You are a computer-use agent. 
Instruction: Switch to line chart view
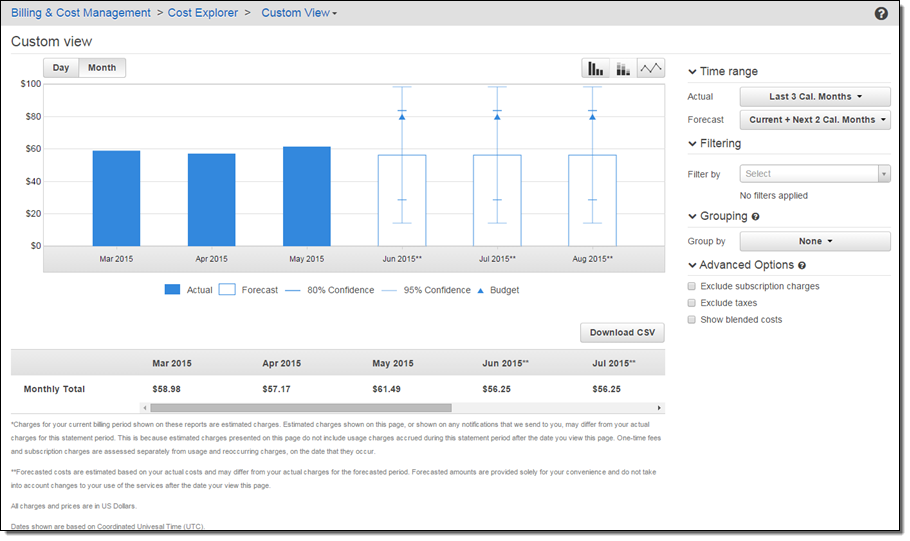(x=651, y=69)
